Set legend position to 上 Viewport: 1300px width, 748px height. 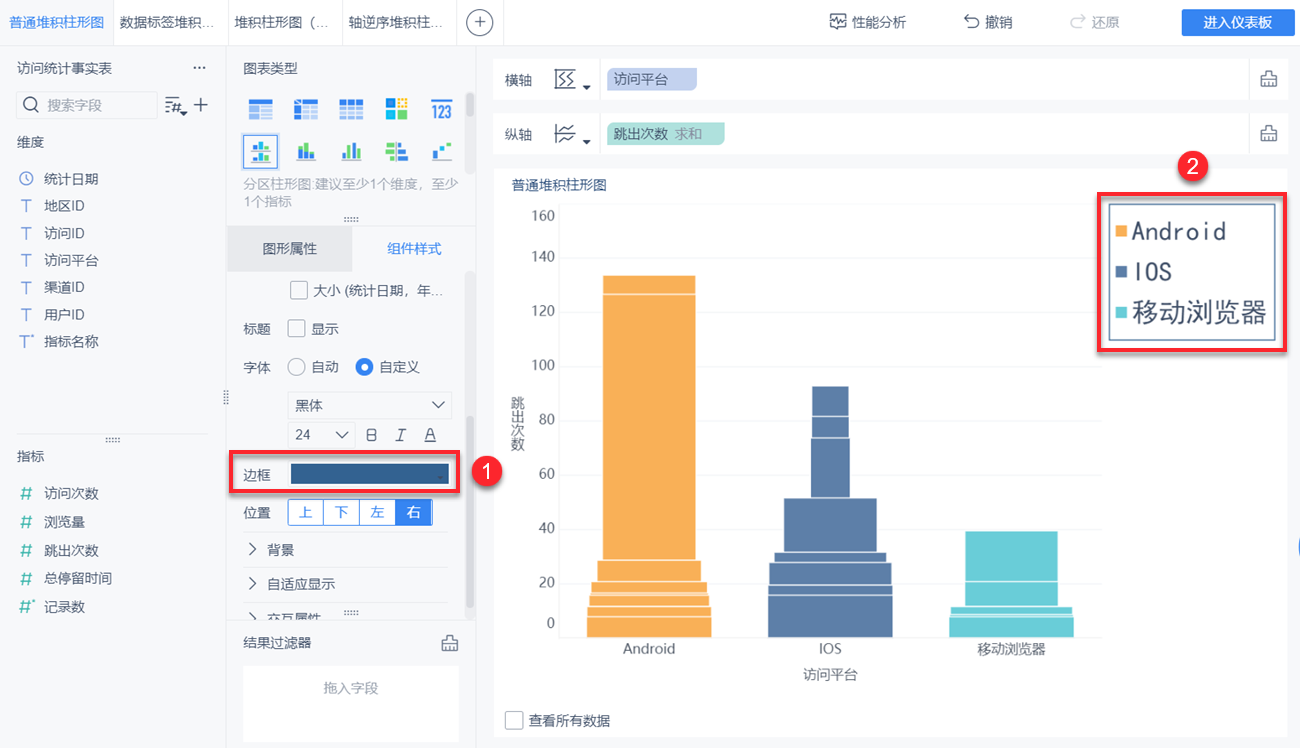tap(306, 513)
